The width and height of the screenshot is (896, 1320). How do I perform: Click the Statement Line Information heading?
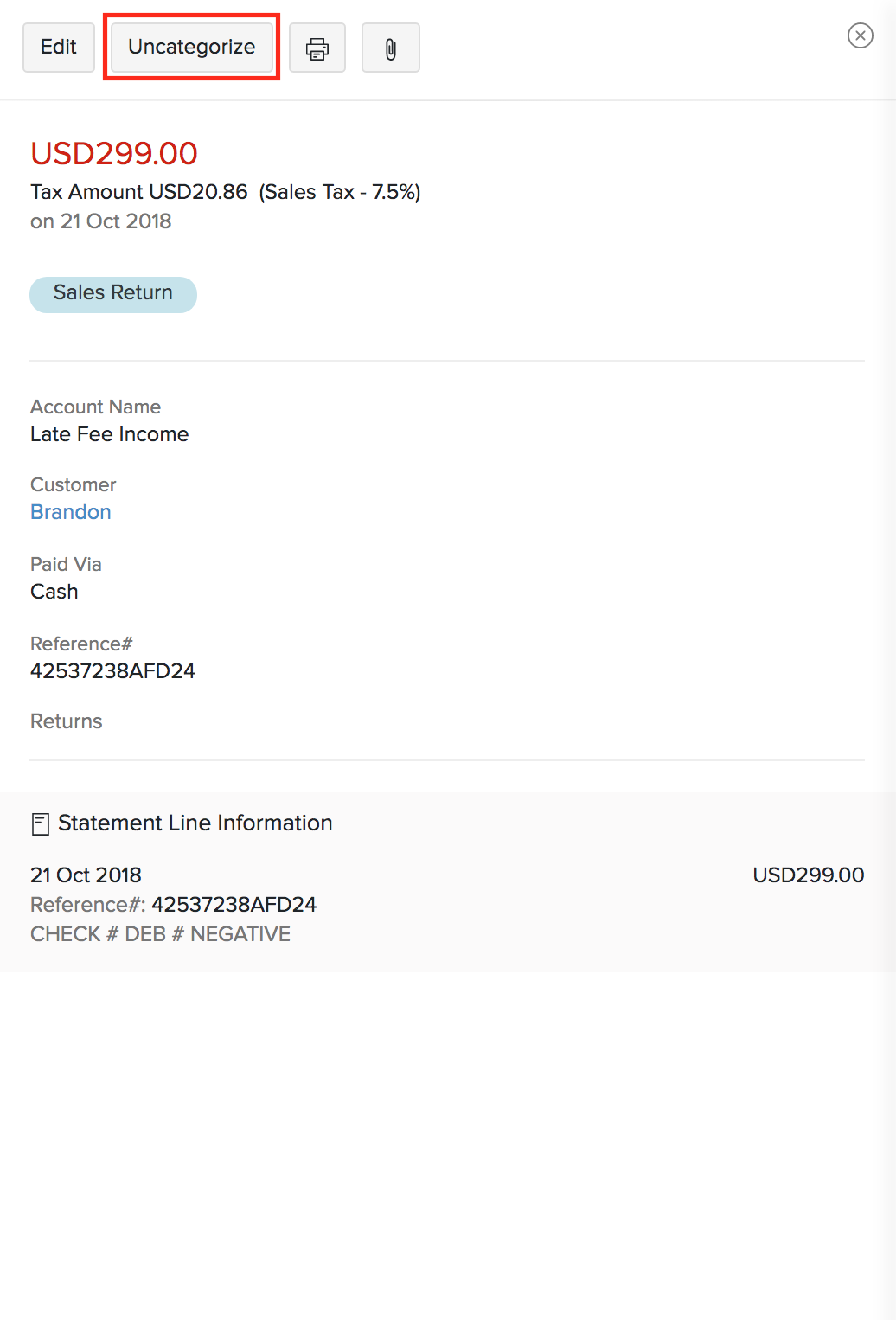tap(195, 823)
